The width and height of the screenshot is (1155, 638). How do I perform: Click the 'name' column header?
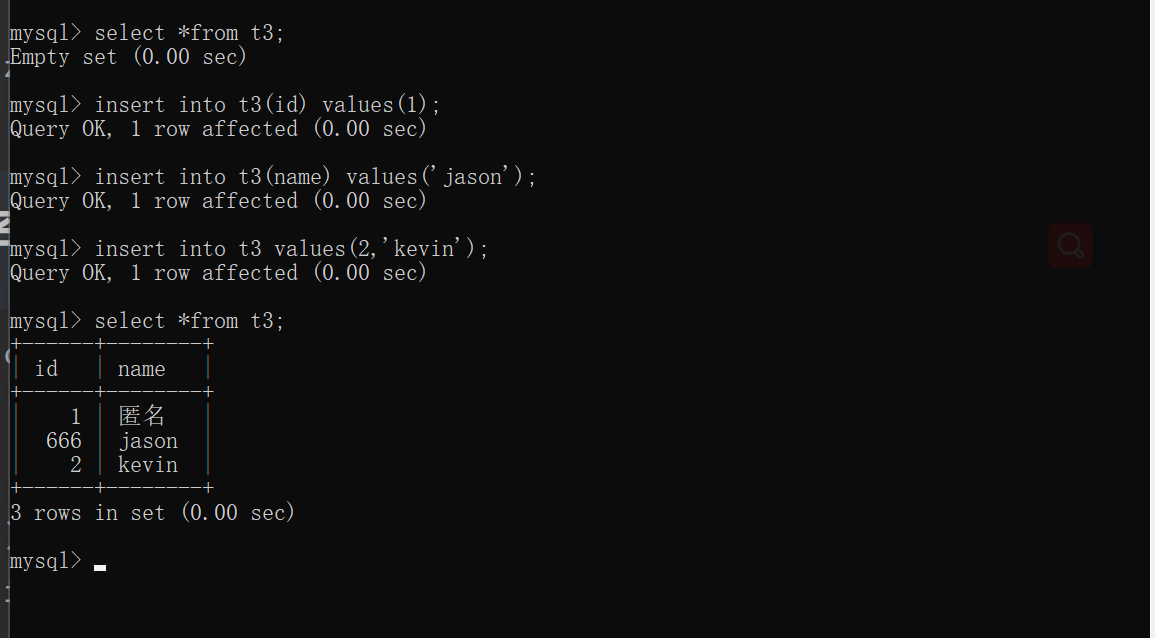coord(141,369)
